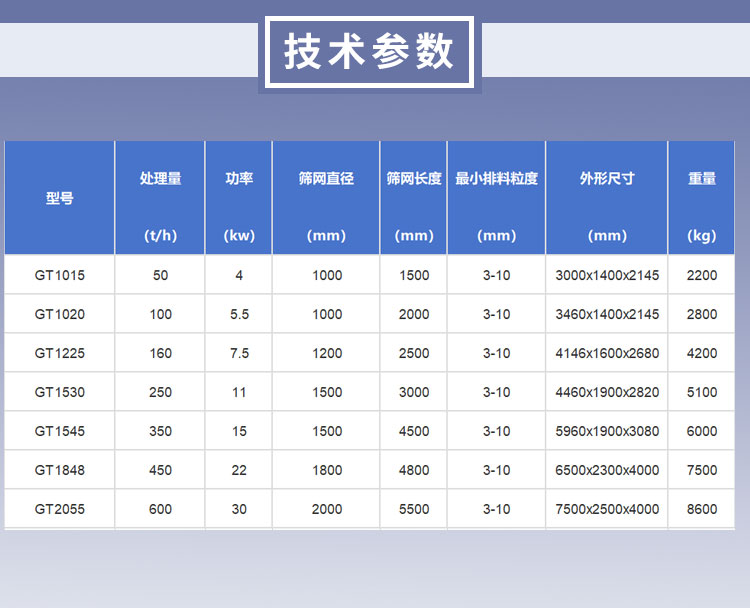750x608 pixels.
Task: Select the 型号 column header
Action: pos(60,198)
